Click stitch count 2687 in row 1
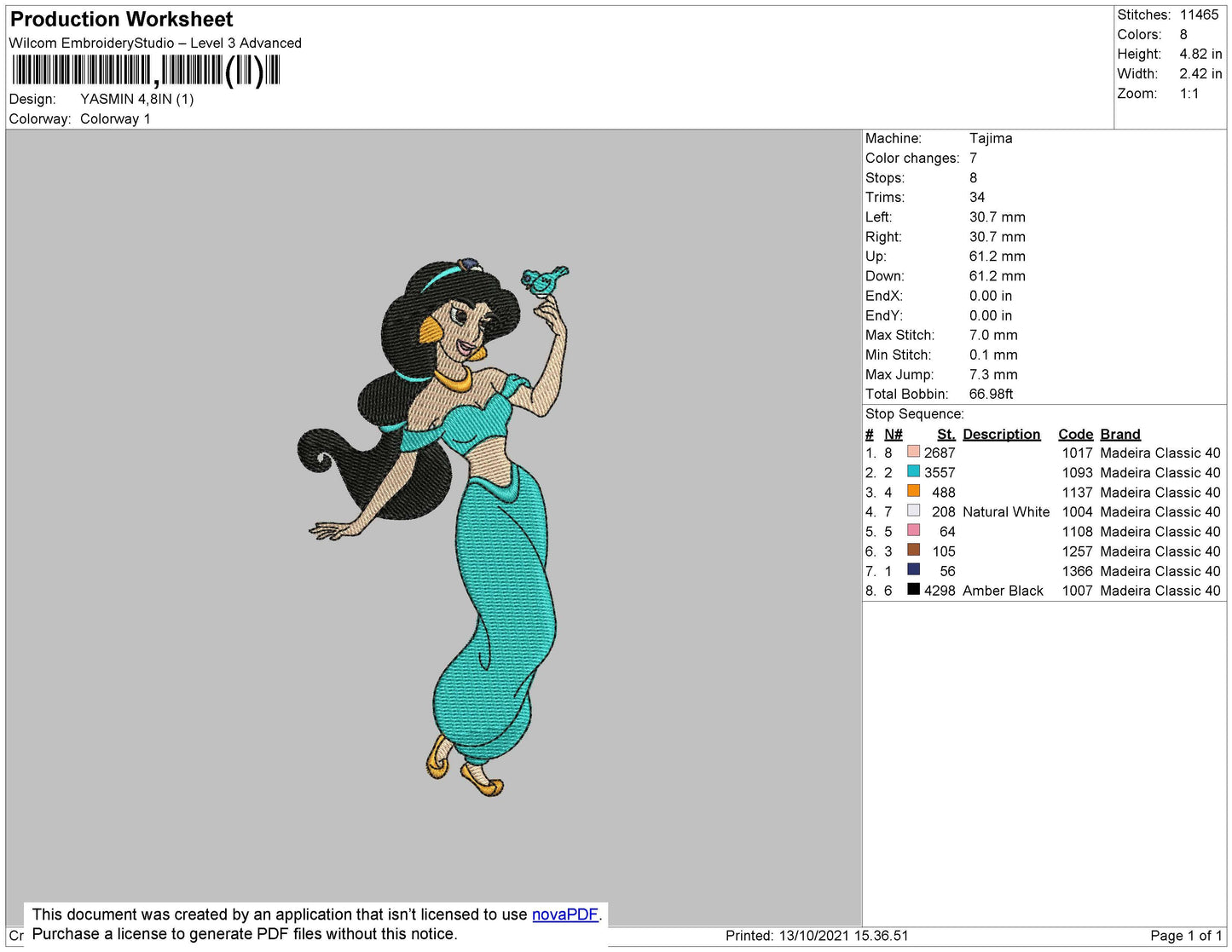Image resolution: width=1232 pixels, height=952 pixels. pyautogui.click(x=940, y=453)
